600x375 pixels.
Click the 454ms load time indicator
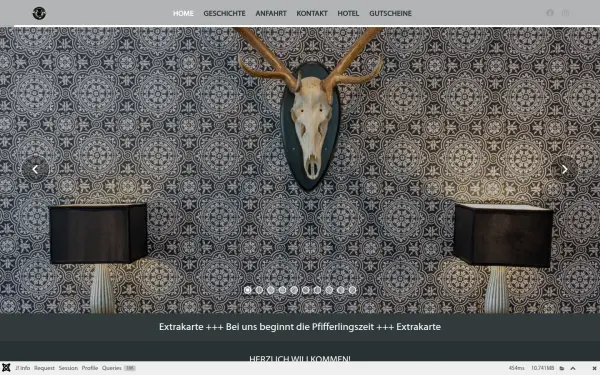(517, 368)
